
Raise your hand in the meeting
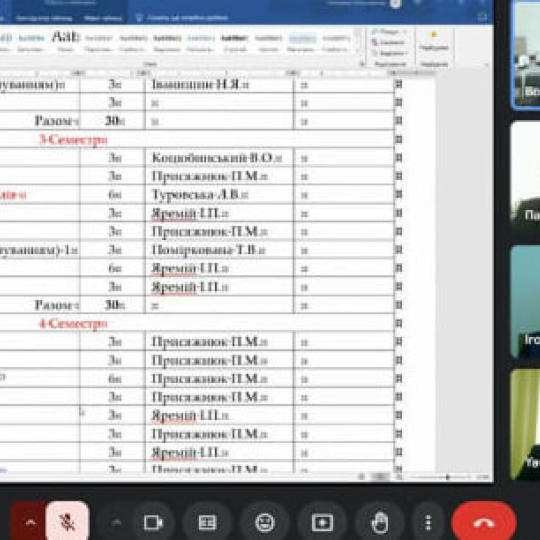[380, 523]
